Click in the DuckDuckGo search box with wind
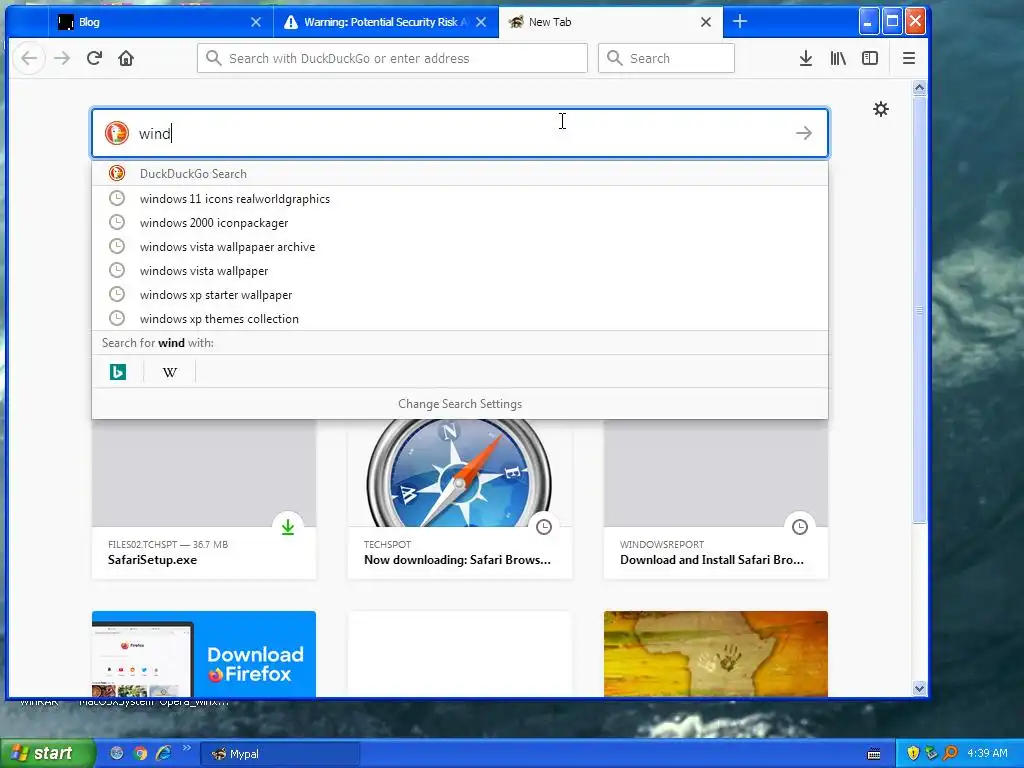The image size is (1024, 768). (460, 133)
